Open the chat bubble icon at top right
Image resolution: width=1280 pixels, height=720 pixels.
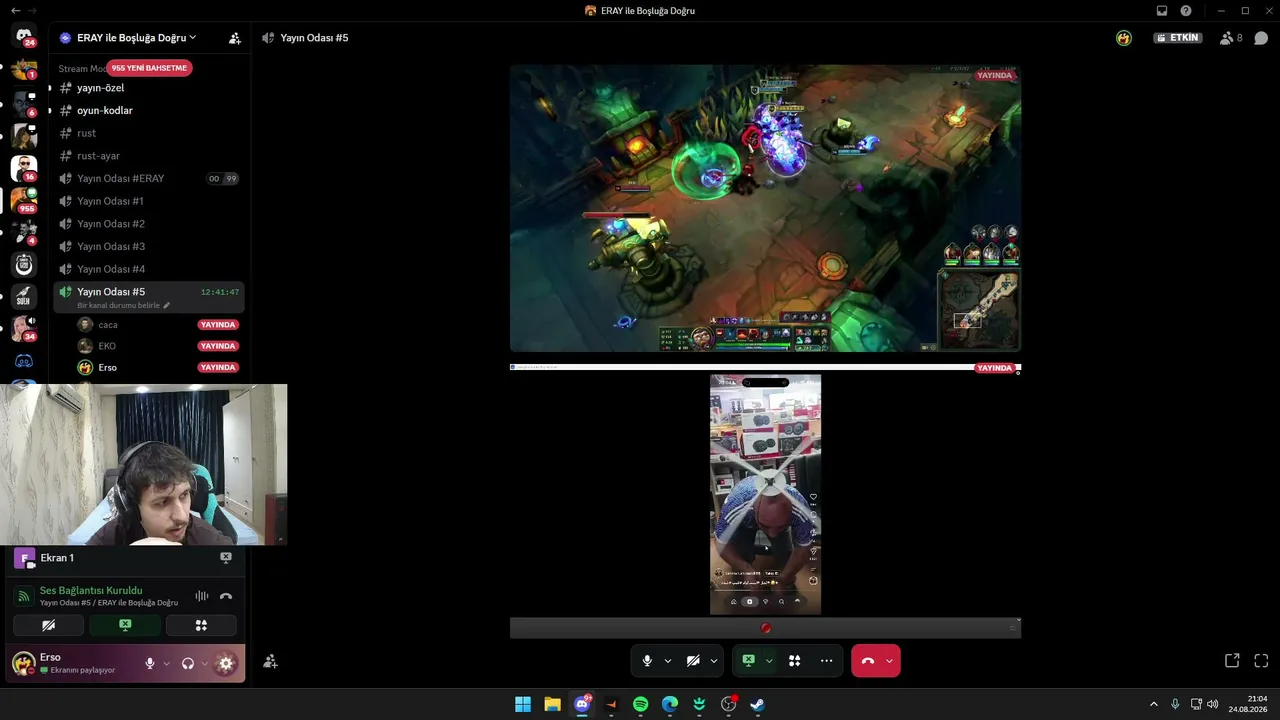(1261, 38)
